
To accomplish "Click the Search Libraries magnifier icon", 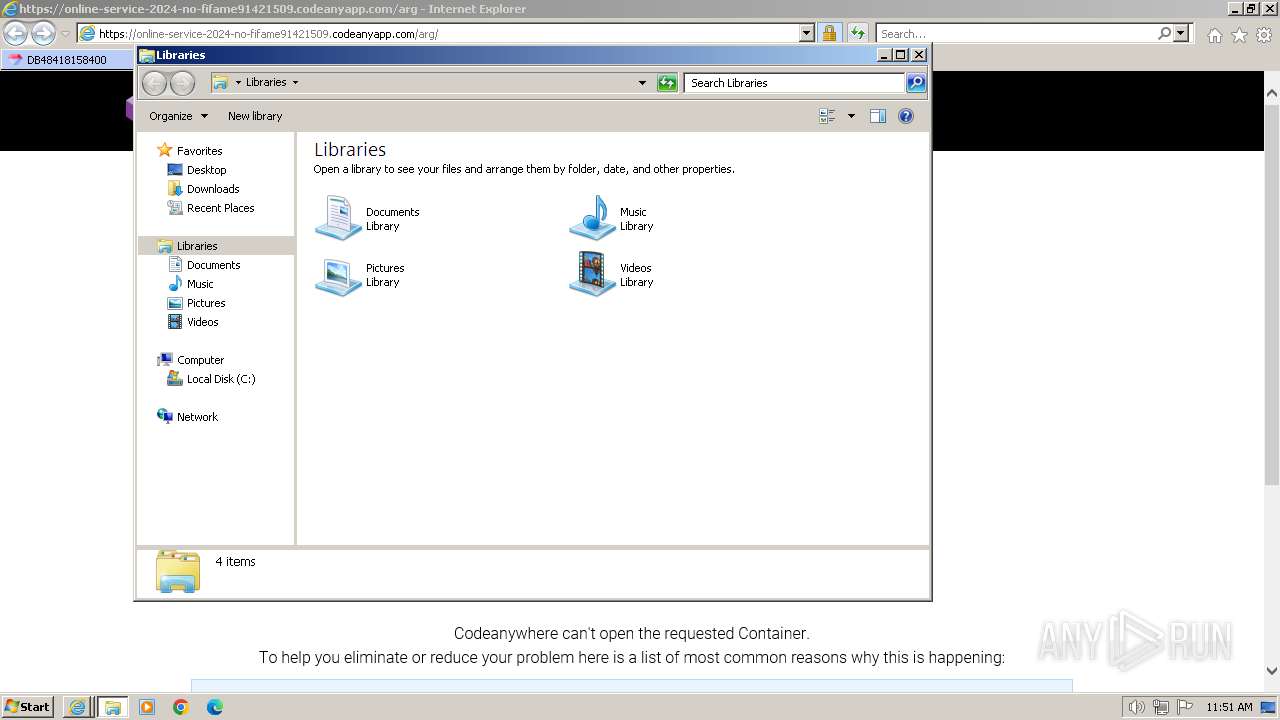I will click(x=916, y=83).
